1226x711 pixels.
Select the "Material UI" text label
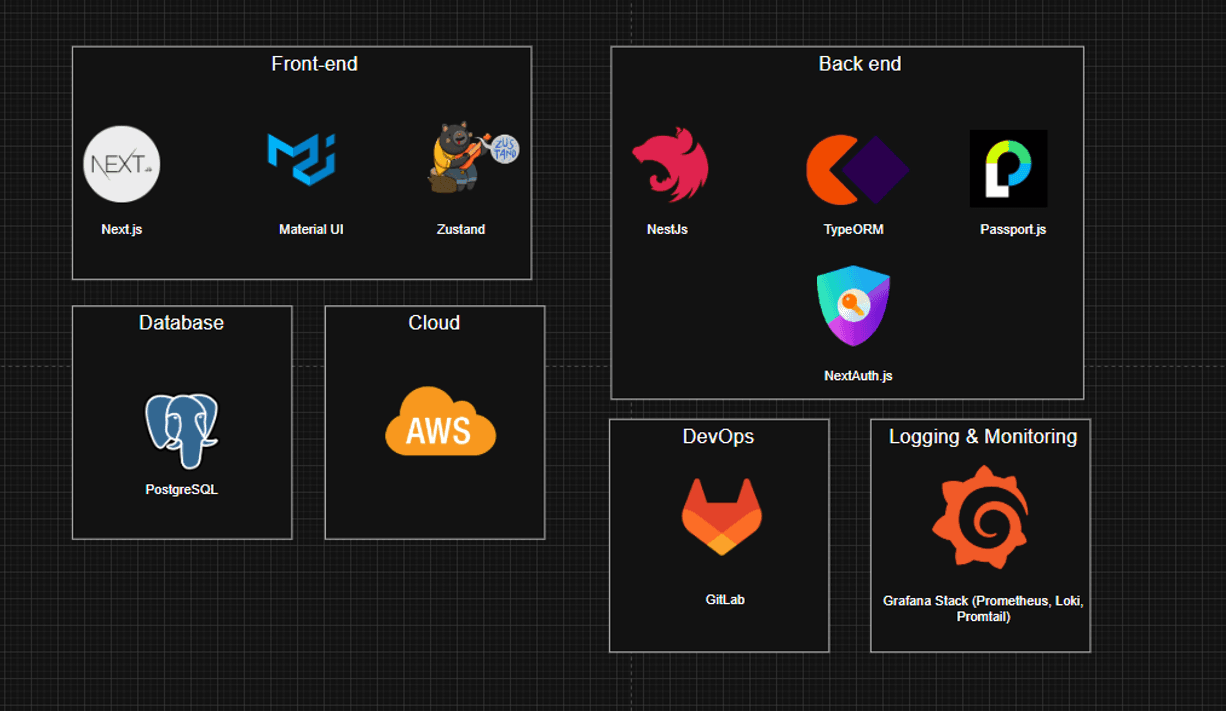click(x=311, y=230)
